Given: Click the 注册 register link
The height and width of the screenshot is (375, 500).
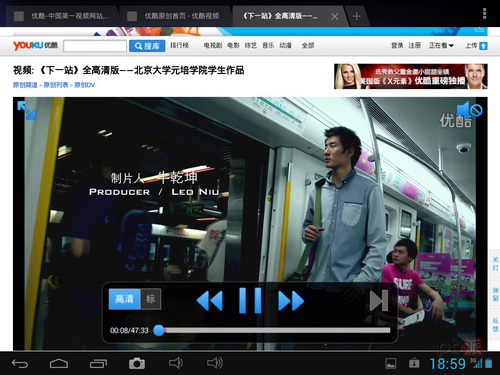Looking at the screenshot, I should [415, 45].
